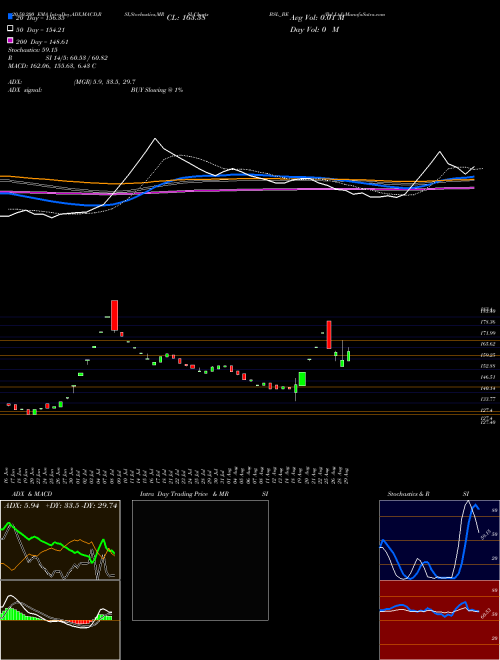
Task: Click the last green candlestick on the chart
Action: 348,356
